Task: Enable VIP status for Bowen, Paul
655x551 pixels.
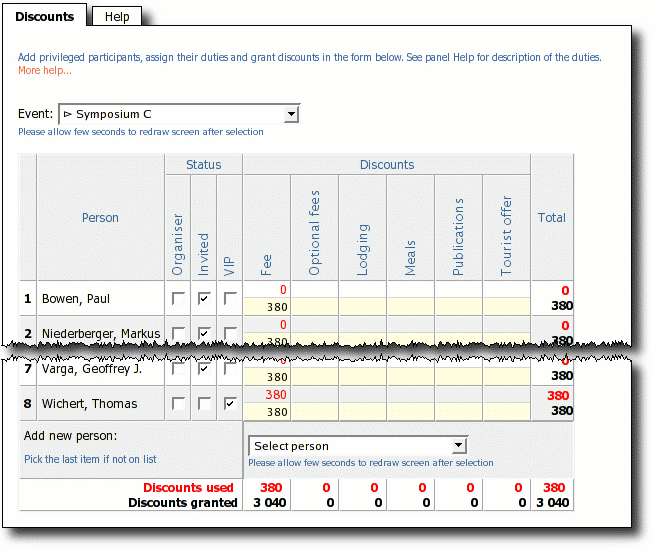Action: 229,299
